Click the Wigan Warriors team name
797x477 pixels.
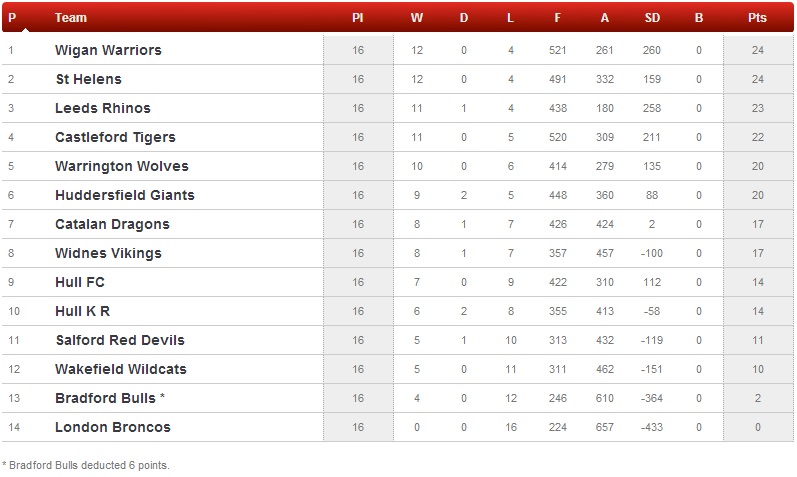click(x=108, y=50)
